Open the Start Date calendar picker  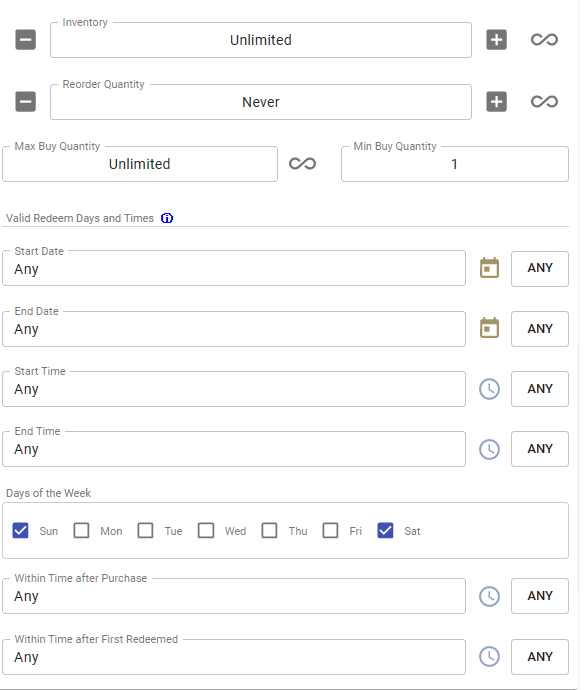(489, 268)
